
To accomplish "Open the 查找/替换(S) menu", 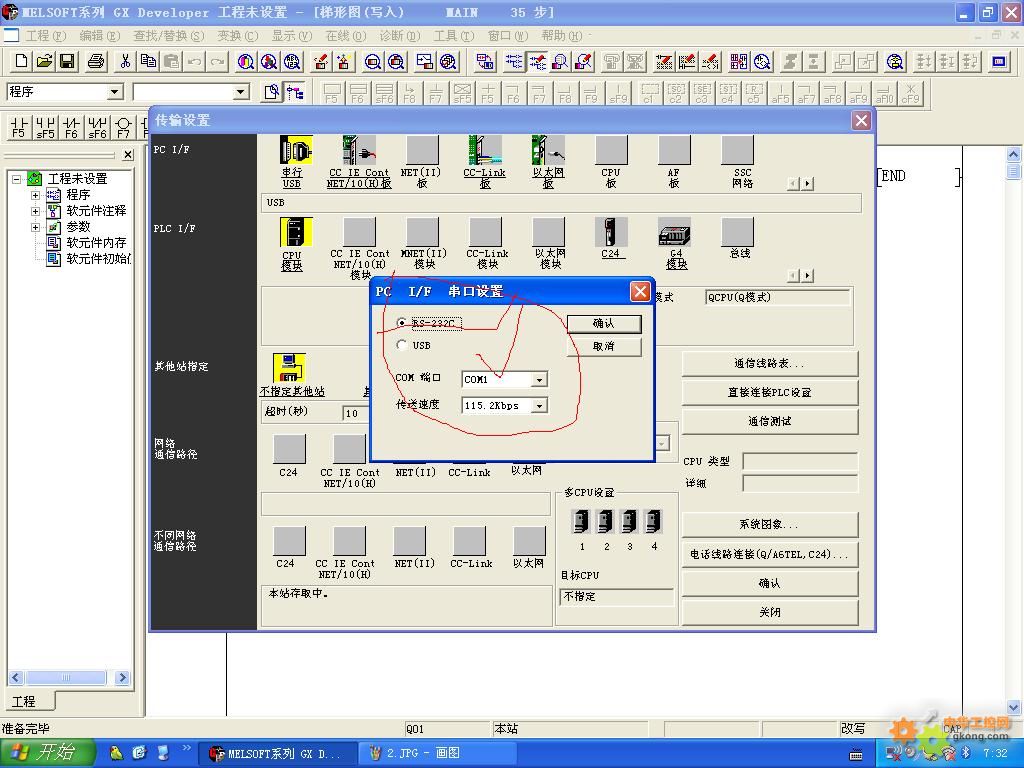I will pos(168,35).
